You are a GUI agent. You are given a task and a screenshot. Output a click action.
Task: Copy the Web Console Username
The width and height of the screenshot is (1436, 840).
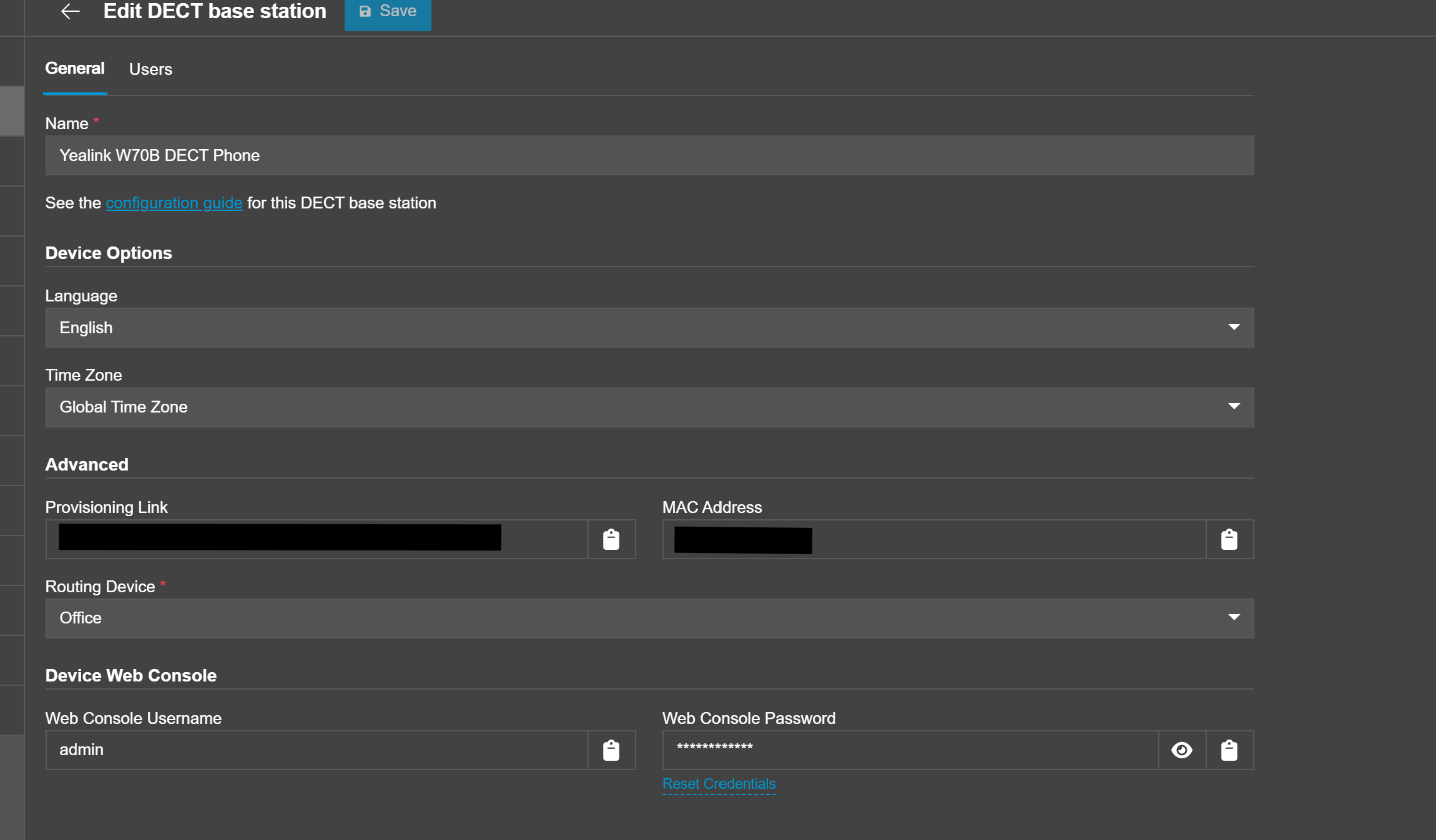pyautogui.click(x=611, y=750)
